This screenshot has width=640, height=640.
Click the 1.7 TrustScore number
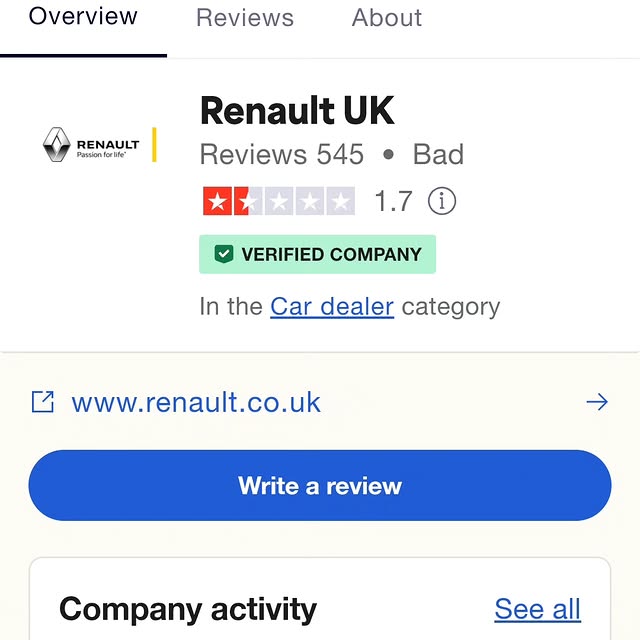[393, 201]
